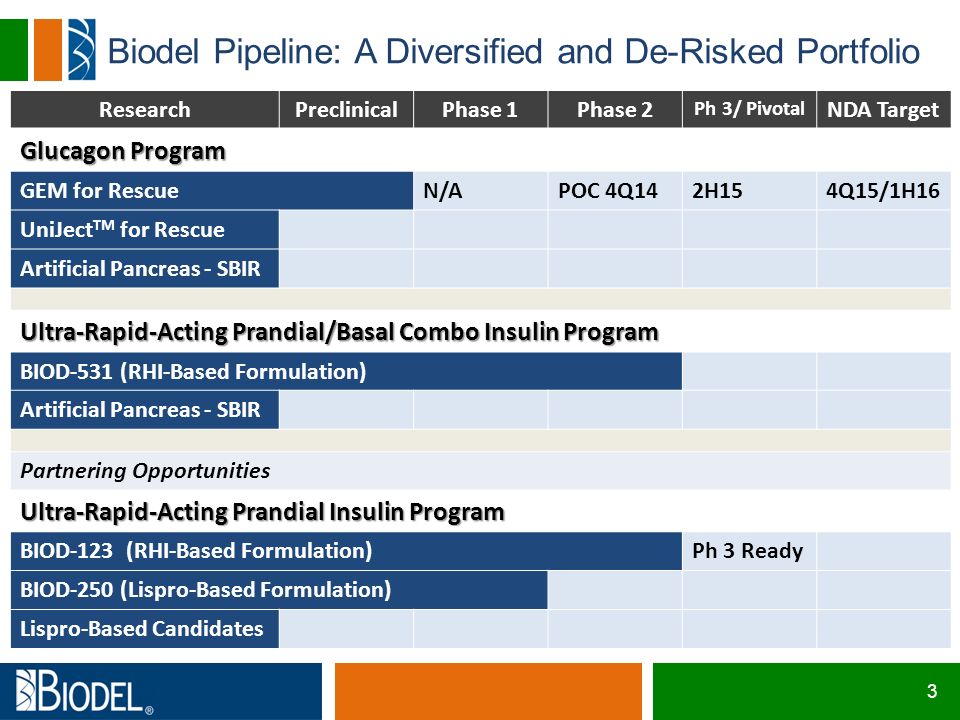Click the slide number 3
This screenshot has height=720, width=960.
(932, 691)
